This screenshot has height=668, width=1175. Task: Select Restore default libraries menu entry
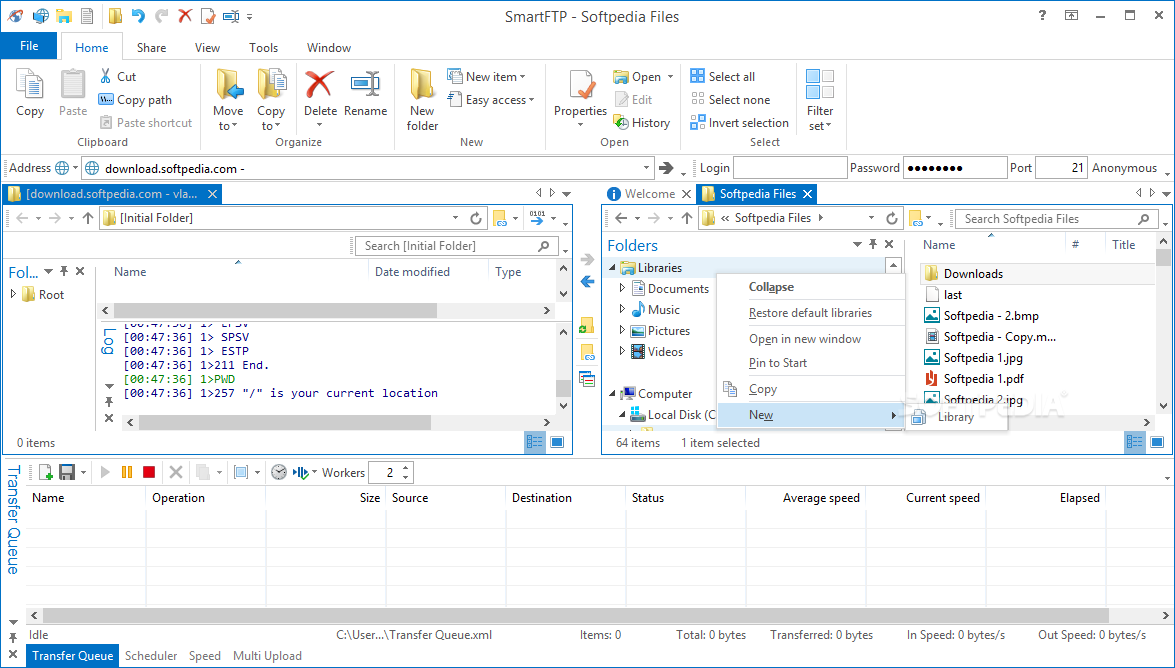pos(811,313)
